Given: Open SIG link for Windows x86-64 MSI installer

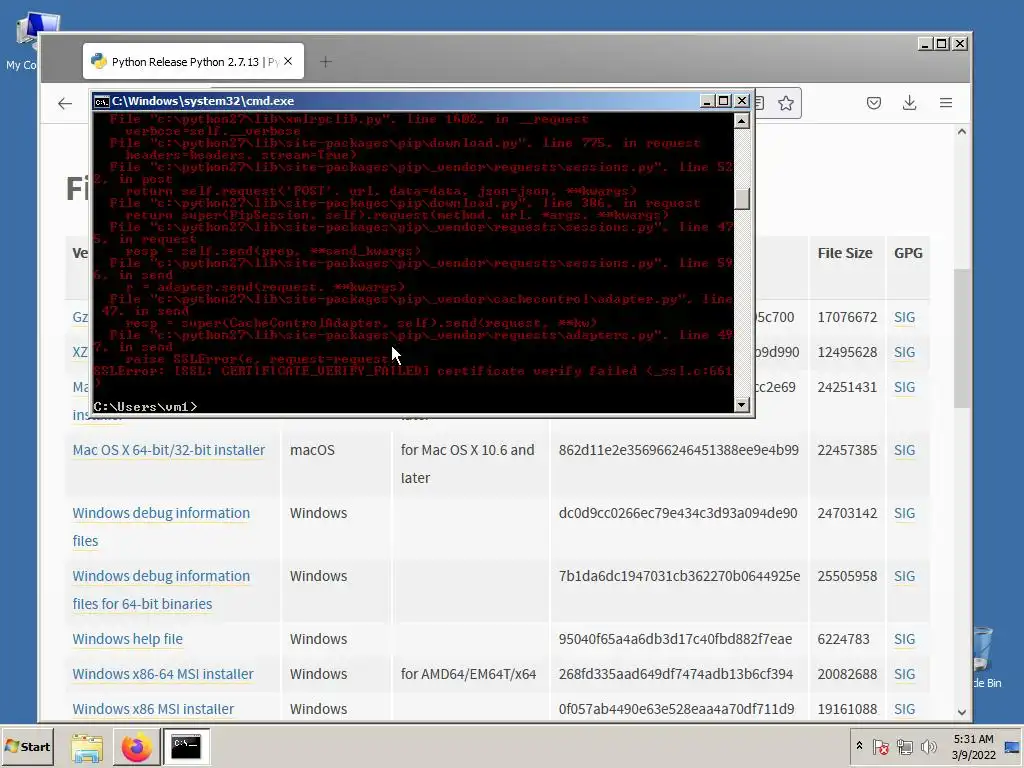Looking at the screenshot, I should (904, 674).
